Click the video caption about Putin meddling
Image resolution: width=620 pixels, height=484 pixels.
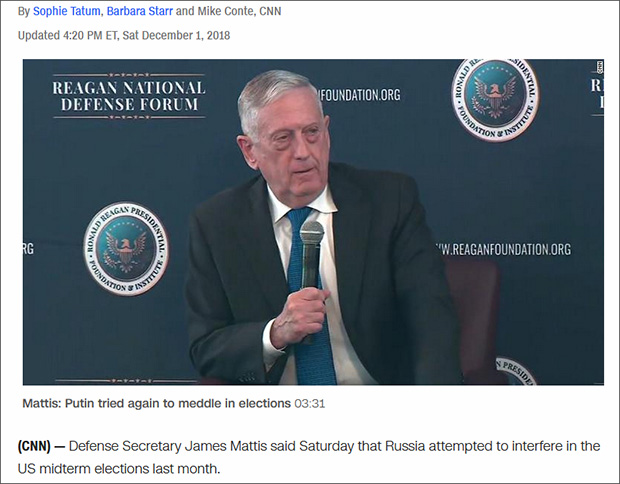(157, 403)
